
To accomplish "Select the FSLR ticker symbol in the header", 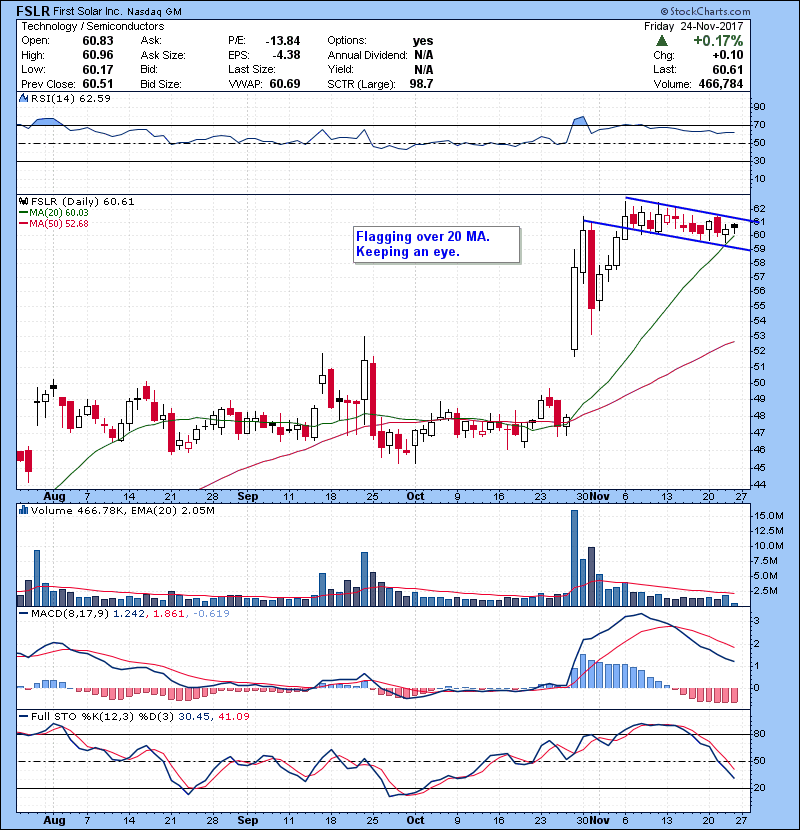I will (x=33, y=11).
